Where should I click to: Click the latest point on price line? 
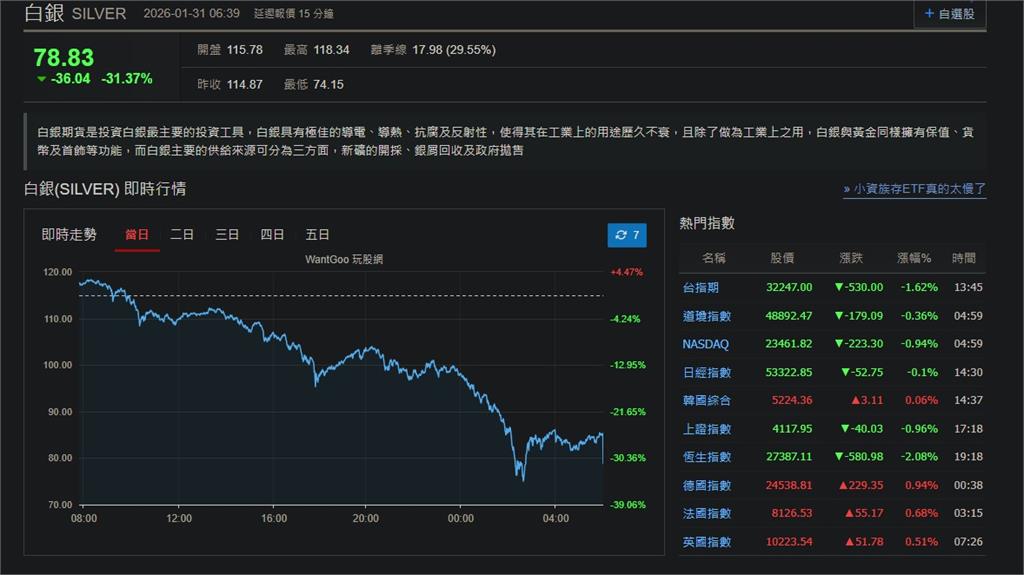(603, 463)
